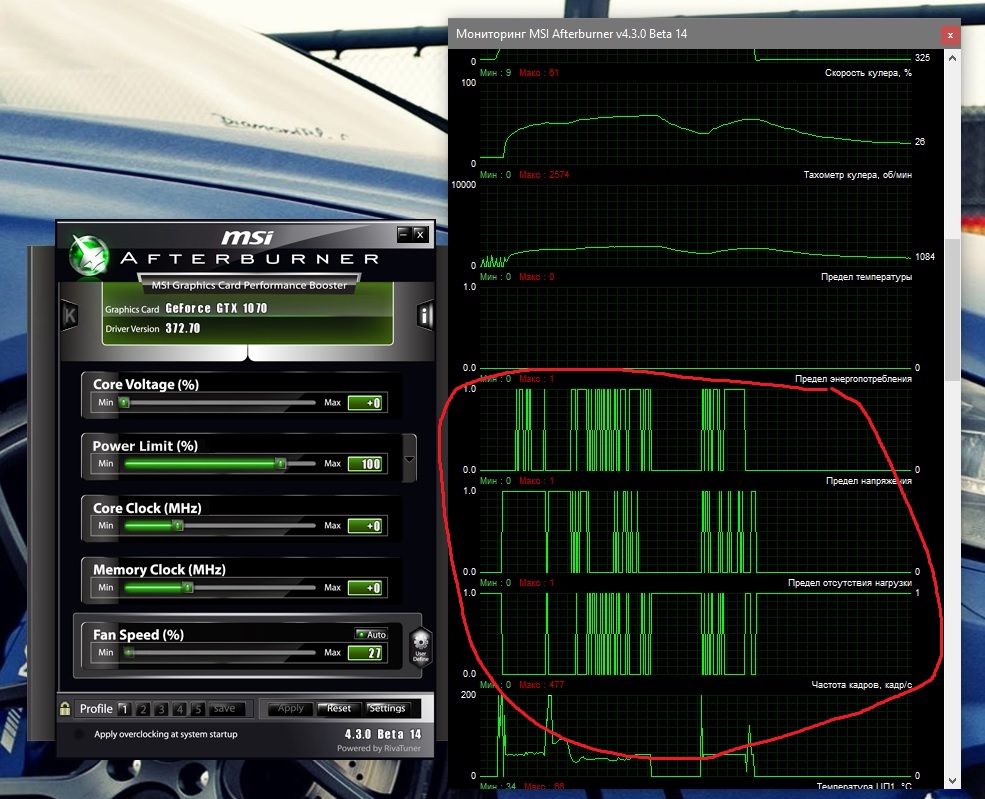This screenshot has width=985, height=799.
Task: Close the Afterburner monitoring window
Action: coord(950,35)
